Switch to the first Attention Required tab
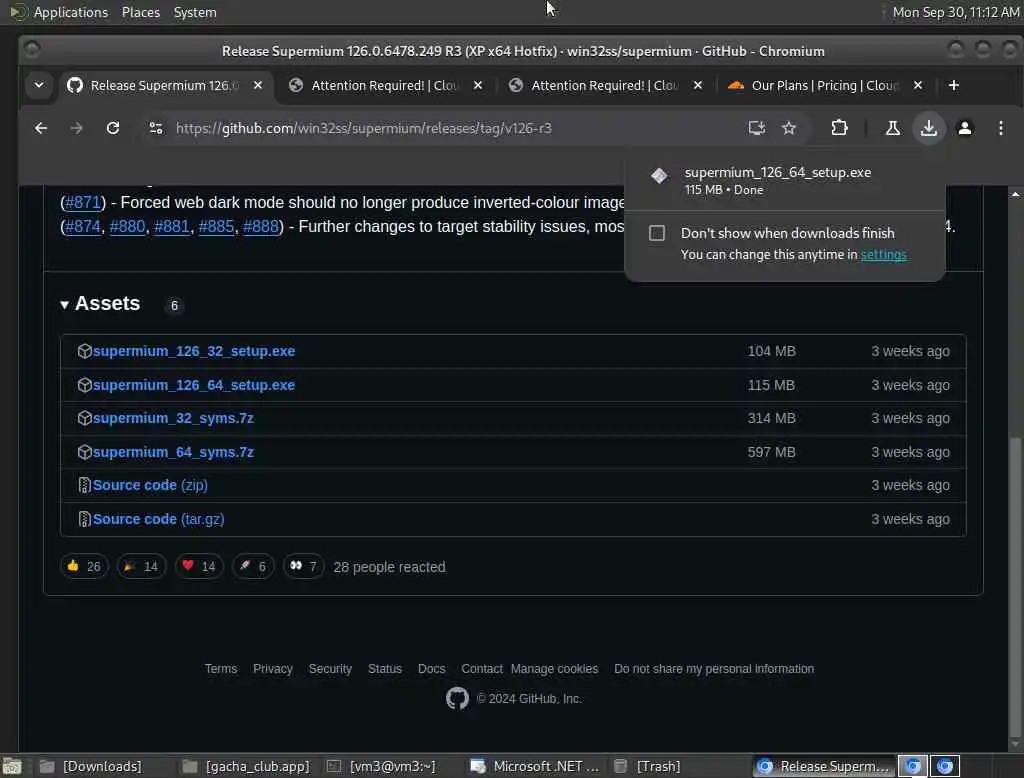This screenshot has height=778, width=1024. pyautogui.click(x=387, y=86)
